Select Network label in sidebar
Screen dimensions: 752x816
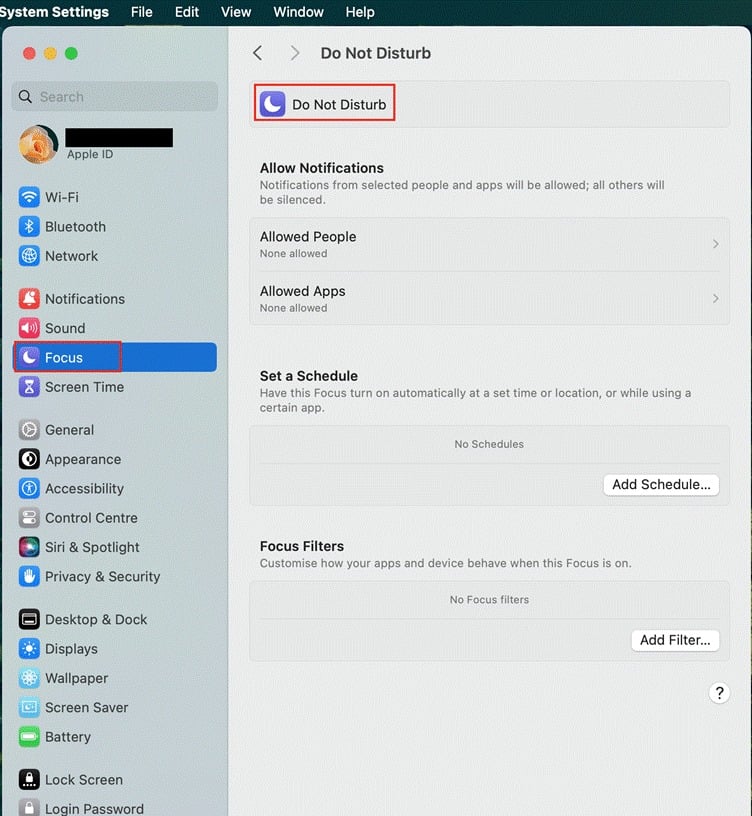click(71, 256)
